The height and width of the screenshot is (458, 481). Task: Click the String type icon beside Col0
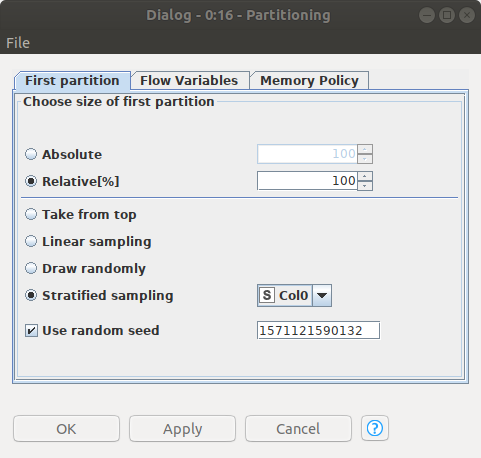click(267, 295)
